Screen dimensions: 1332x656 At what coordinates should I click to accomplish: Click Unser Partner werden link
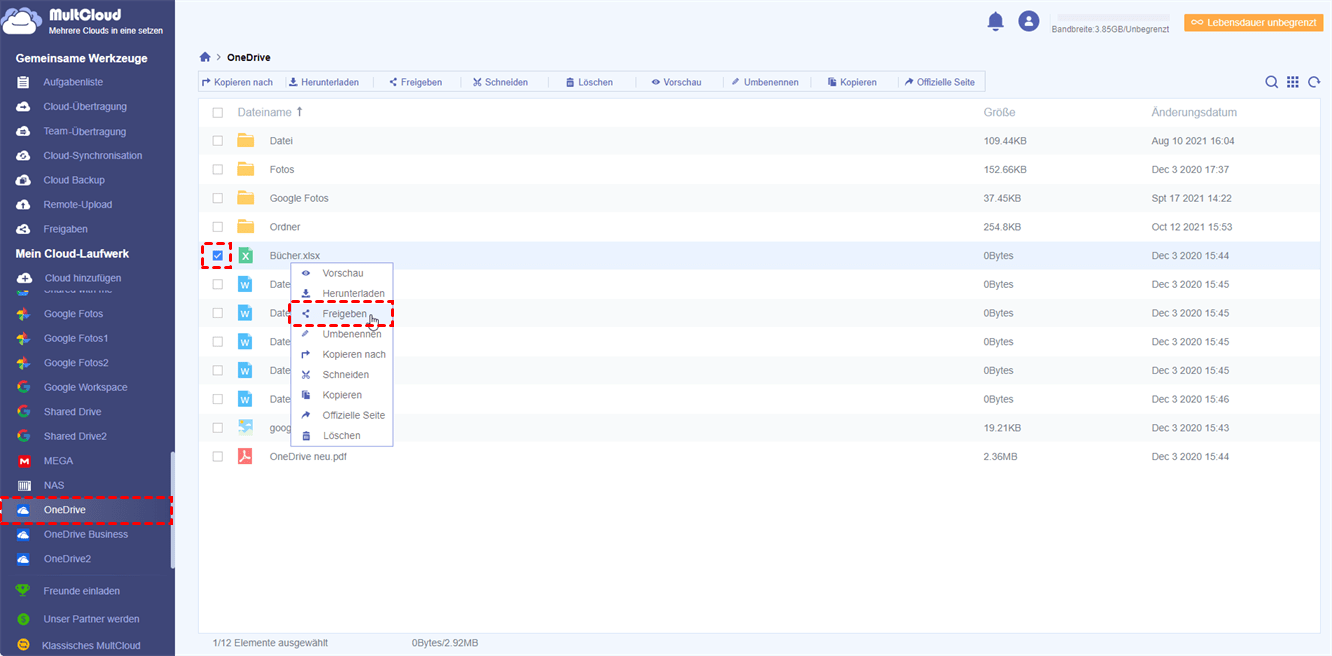(x=91, y=619)
